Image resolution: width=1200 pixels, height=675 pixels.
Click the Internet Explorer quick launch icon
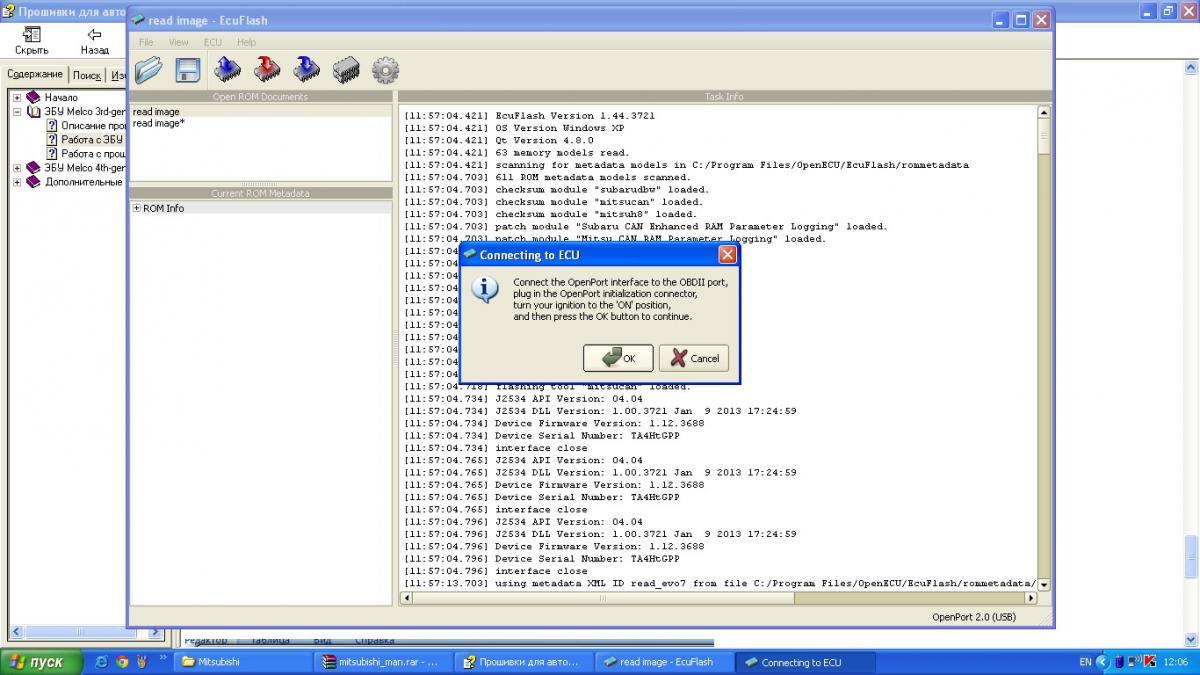pos(101,662)
